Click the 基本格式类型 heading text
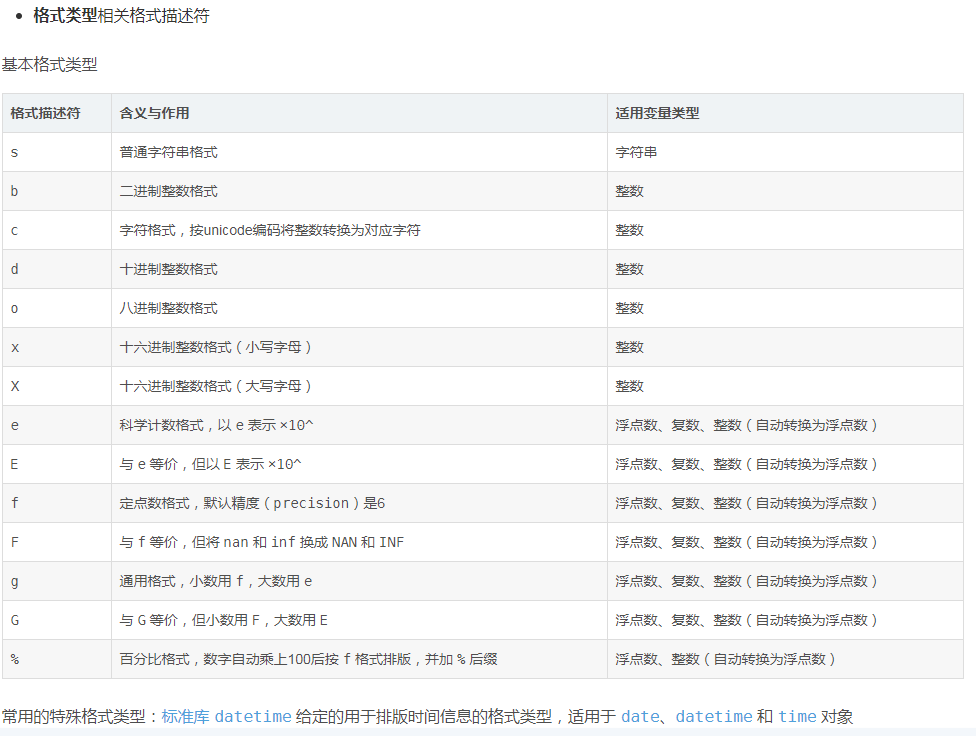The height and width of the screenshot is (736, 976). point(50,64)
